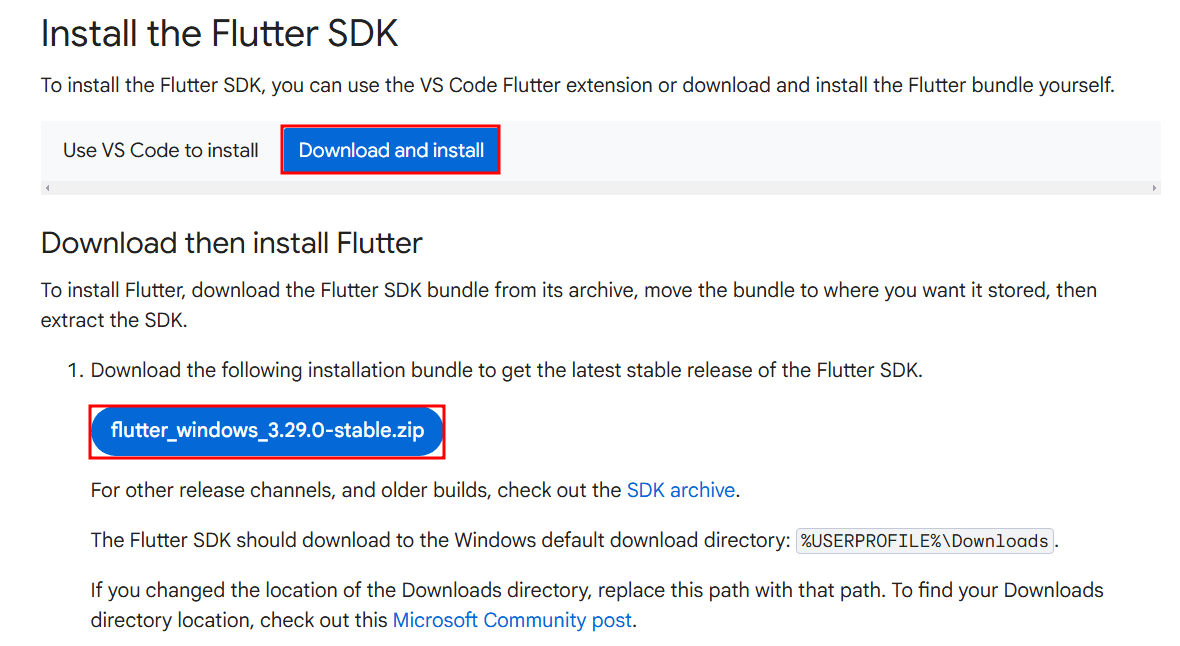Click the paragraph starting 'If you changed the location'

(x=596, y=591)
